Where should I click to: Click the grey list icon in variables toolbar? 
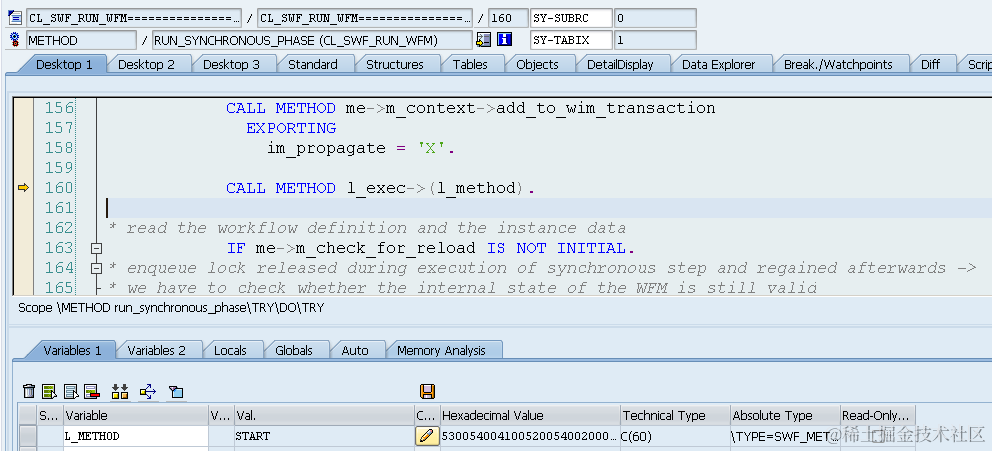(71, 392)
